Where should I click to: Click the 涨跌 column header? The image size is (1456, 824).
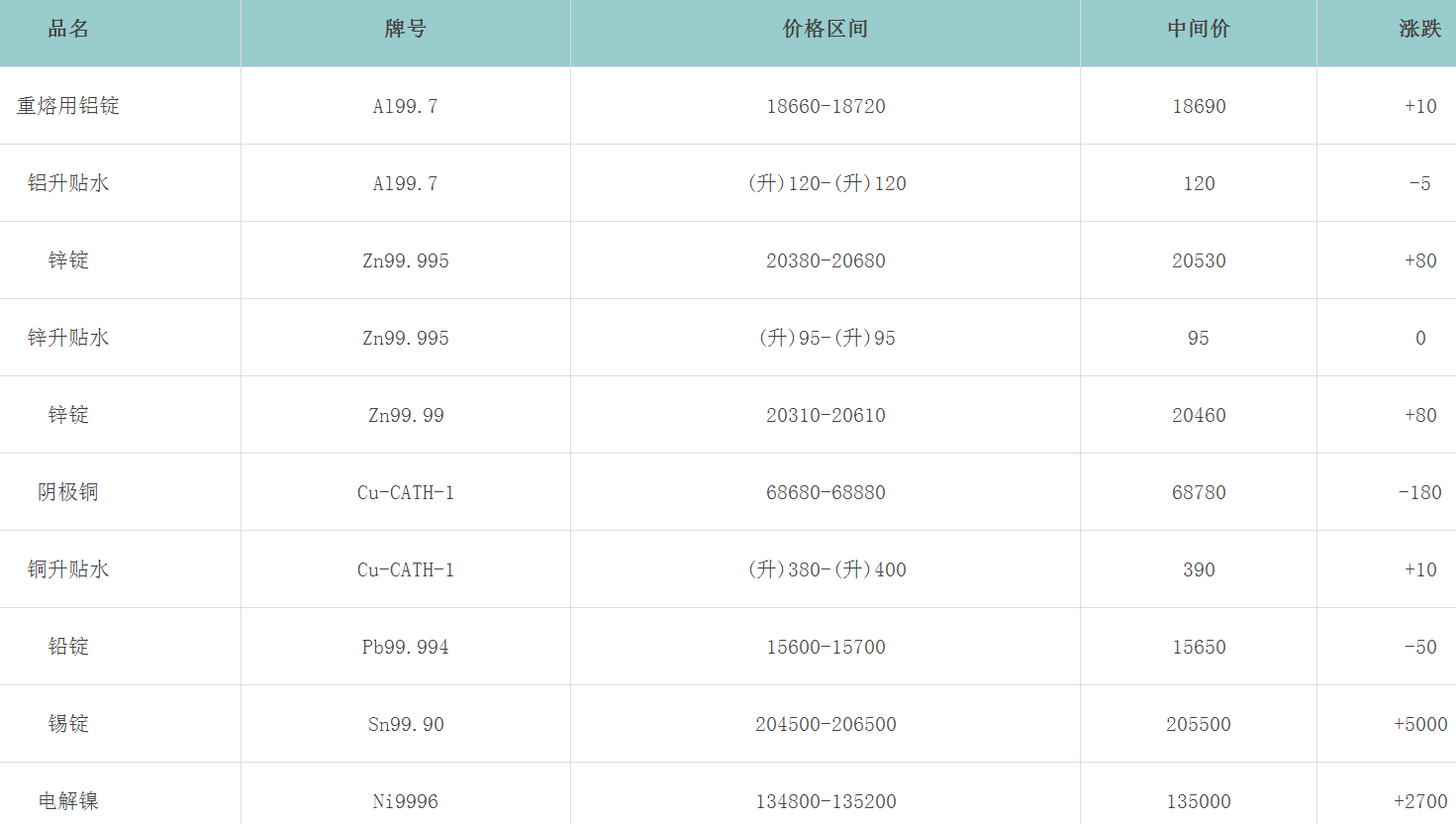(1419, 30)
